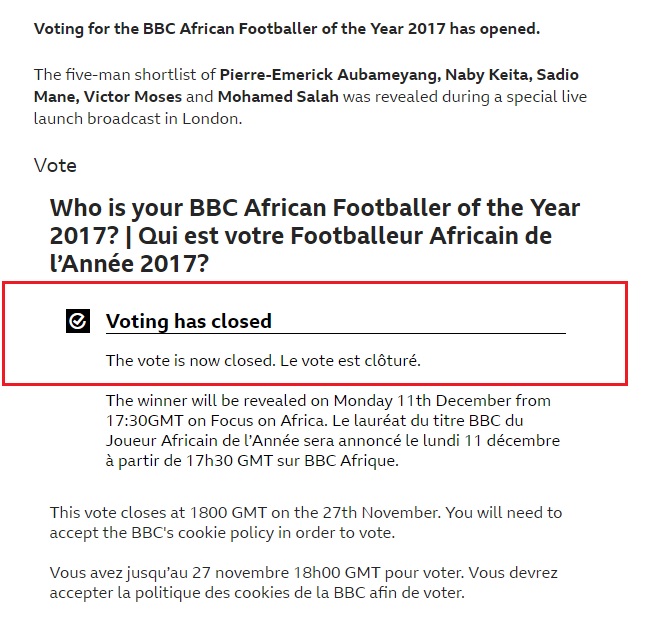651x622 pixels.
Task: Click Mohamed Salah's bold name
Action: pyautogui.click(x=279, y=97)
